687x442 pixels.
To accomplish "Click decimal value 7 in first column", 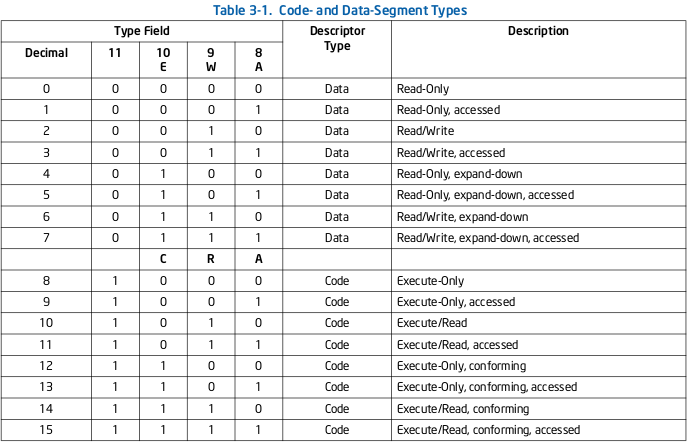I will click(x=46, y=238).
